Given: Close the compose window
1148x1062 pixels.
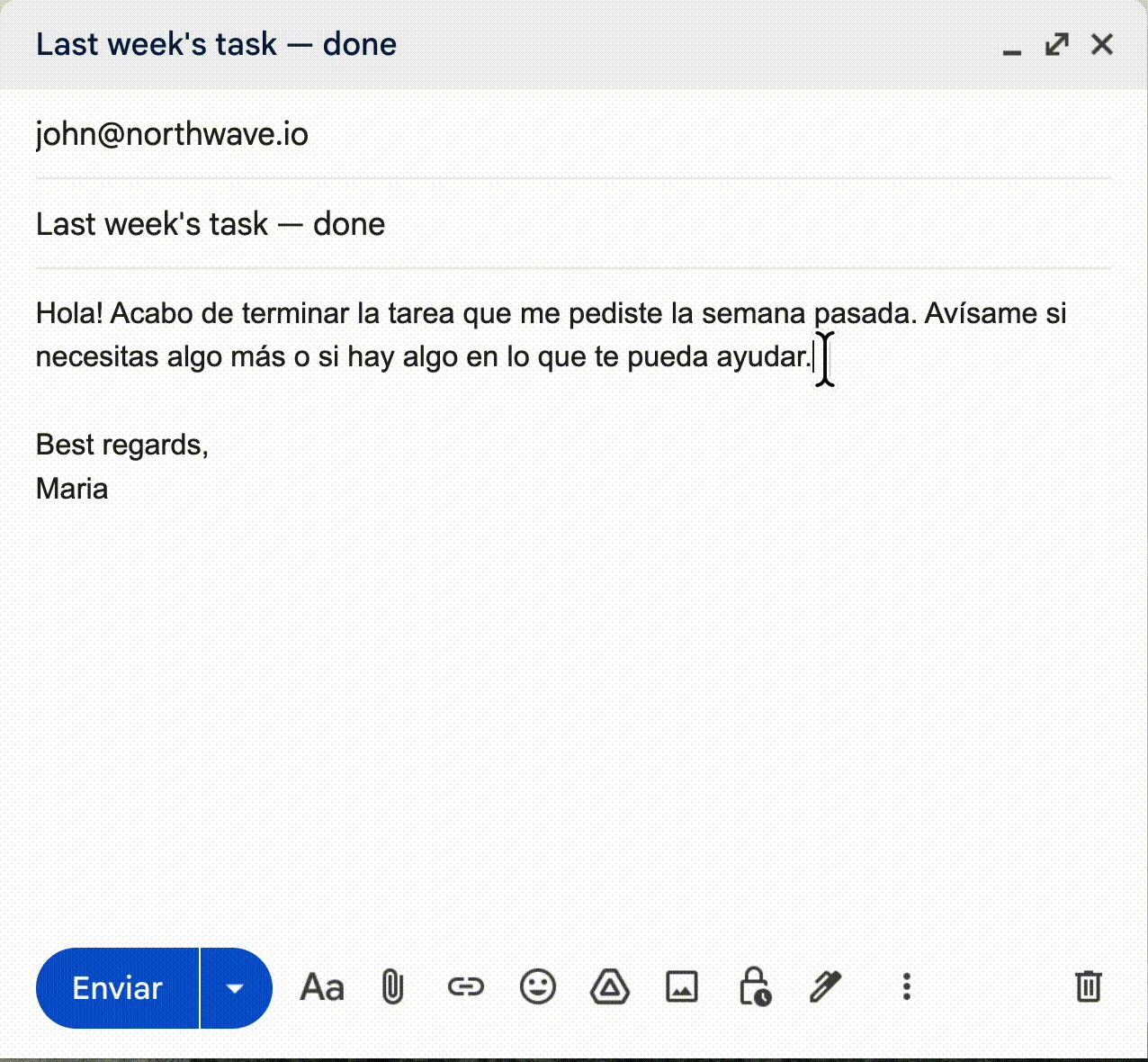Looking at the screenshot, I should click(1102, 44).
